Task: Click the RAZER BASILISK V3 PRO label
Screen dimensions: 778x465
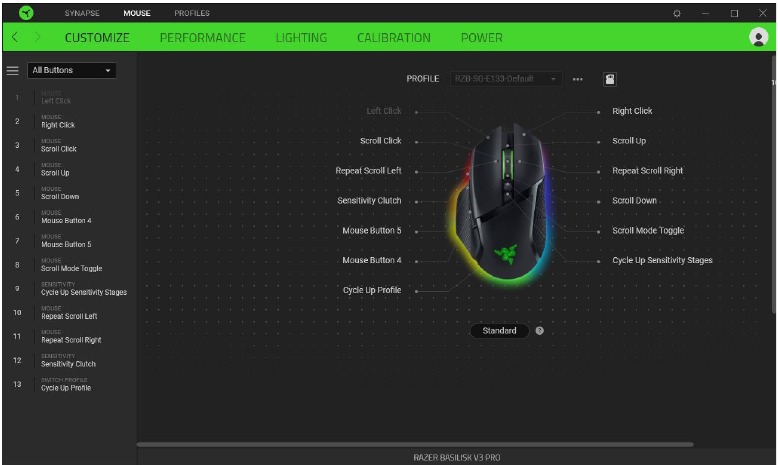Action: tap(457, 458)
